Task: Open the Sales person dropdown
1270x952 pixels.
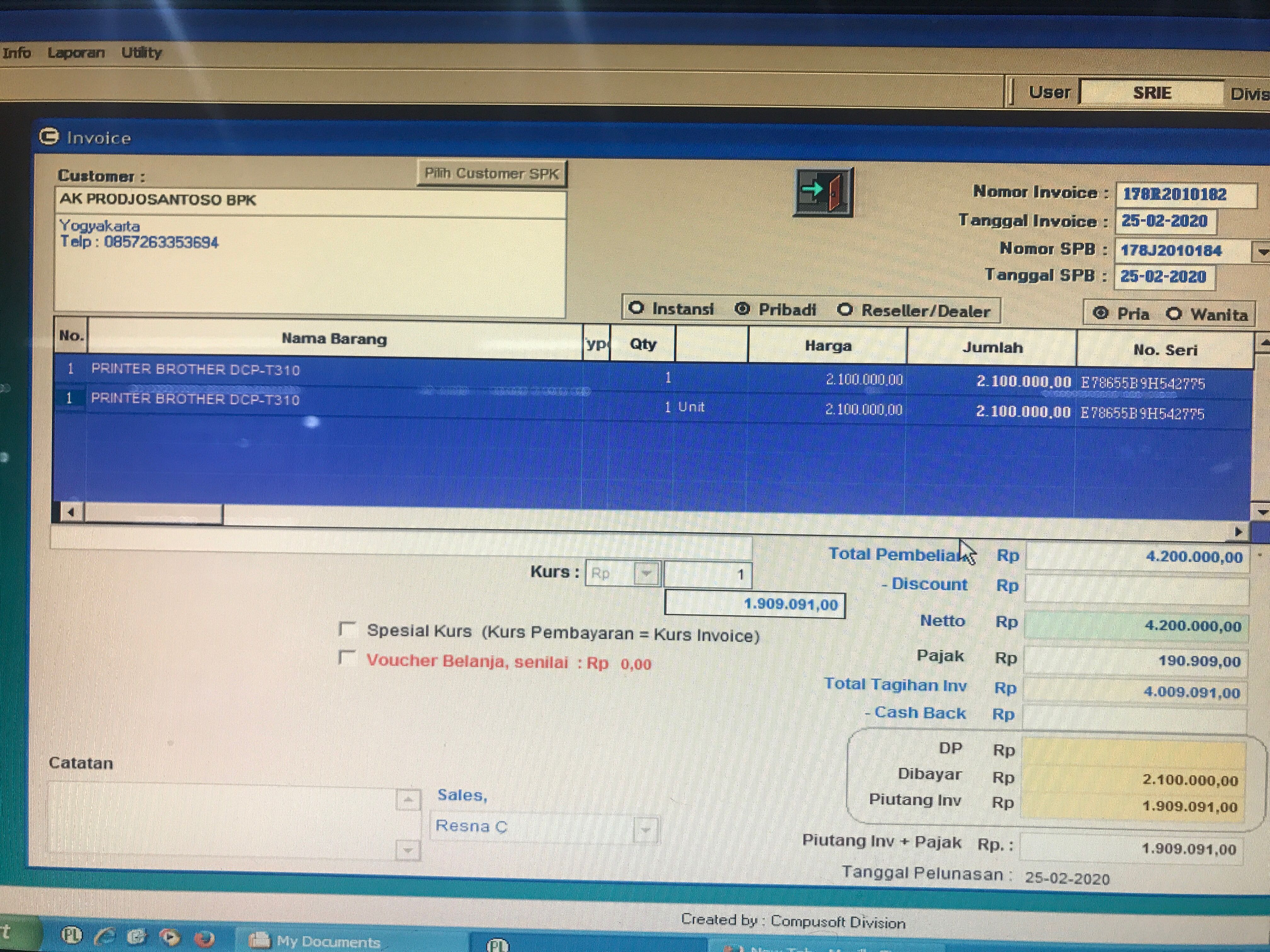Action: tap(645, 829)
